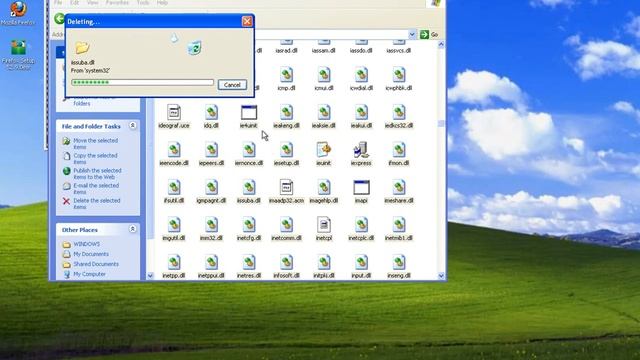Close the Deleting dialog with X

pos(247,21)
